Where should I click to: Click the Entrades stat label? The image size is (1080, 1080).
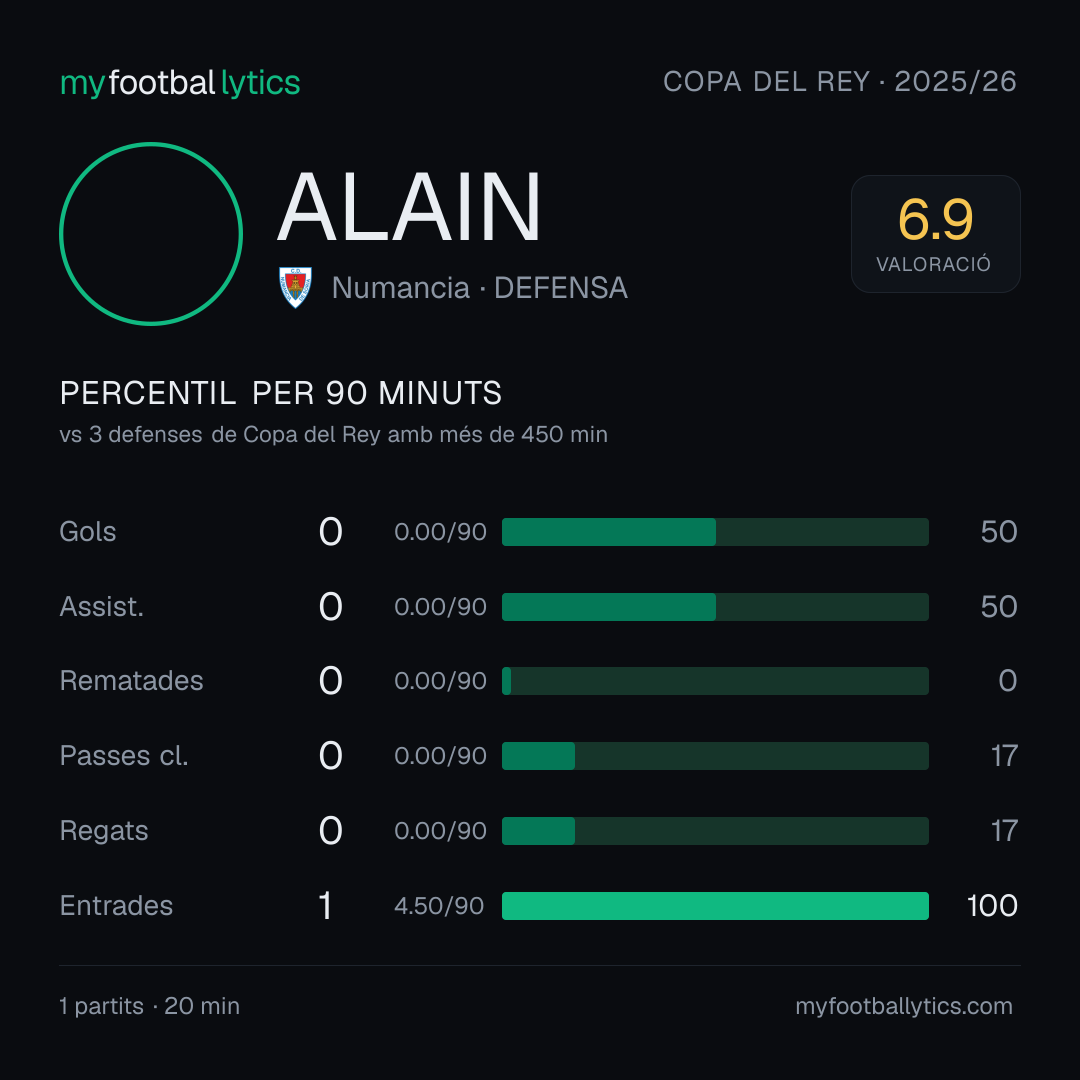tap(116, 906)
